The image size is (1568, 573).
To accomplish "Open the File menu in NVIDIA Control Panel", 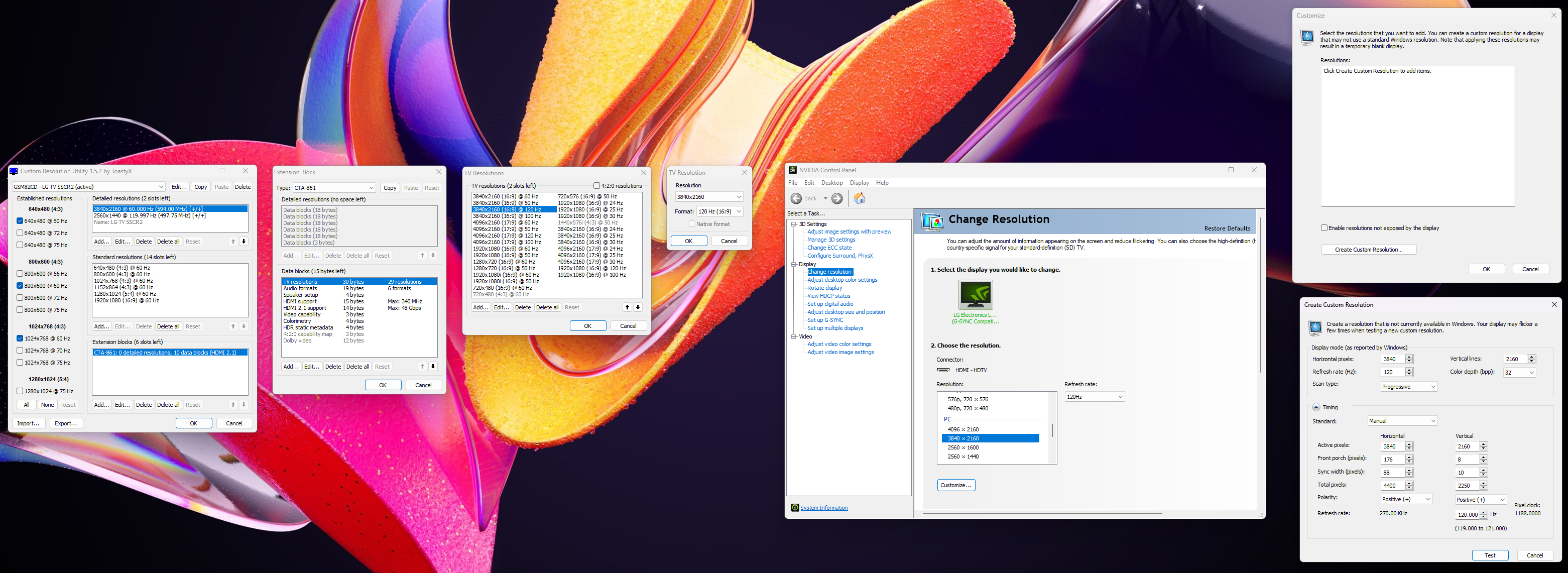I will pyautogui.click(x=792, y=183).
